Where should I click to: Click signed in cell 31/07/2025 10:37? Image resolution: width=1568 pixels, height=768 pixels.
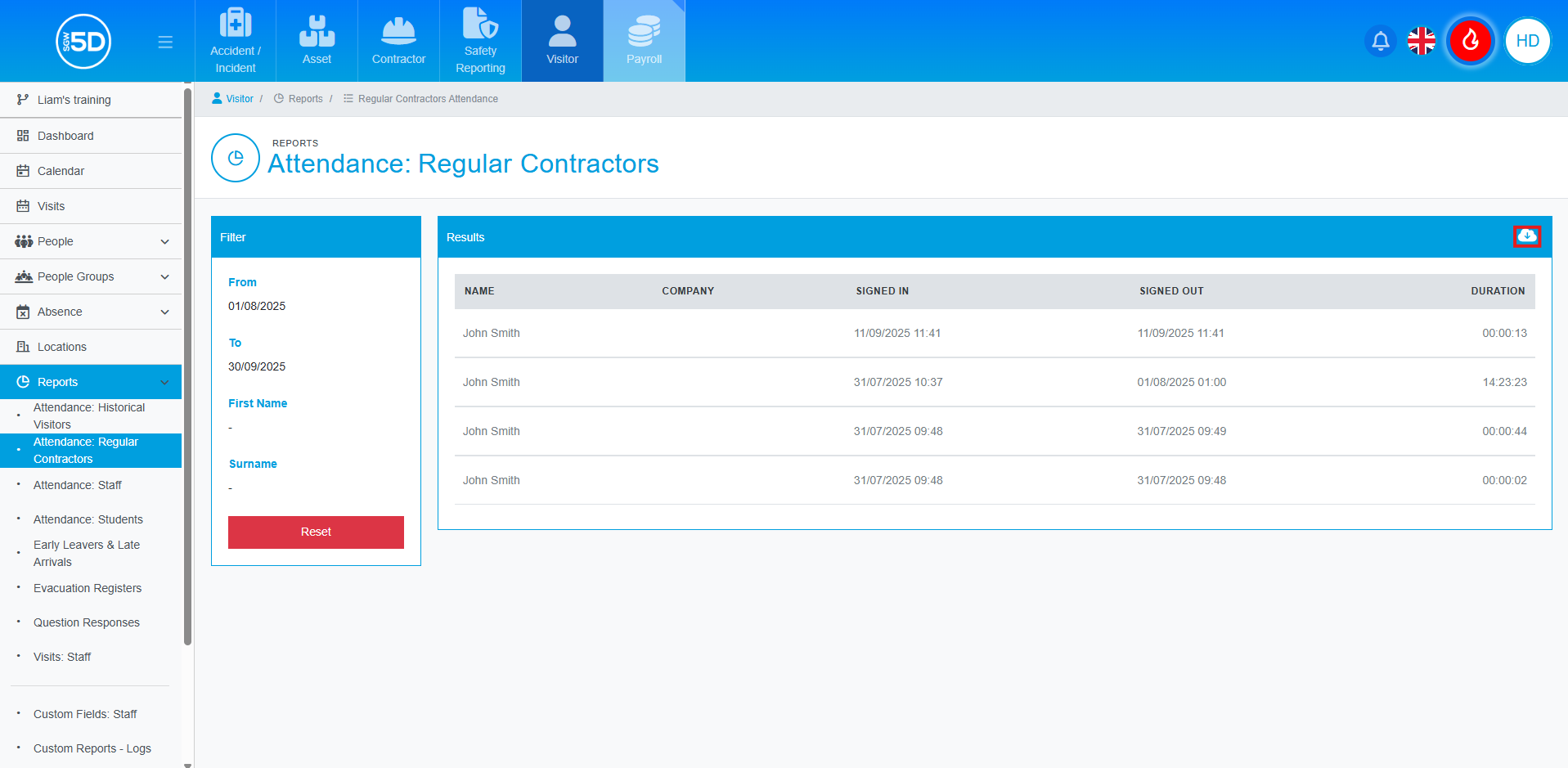point(898,382)
